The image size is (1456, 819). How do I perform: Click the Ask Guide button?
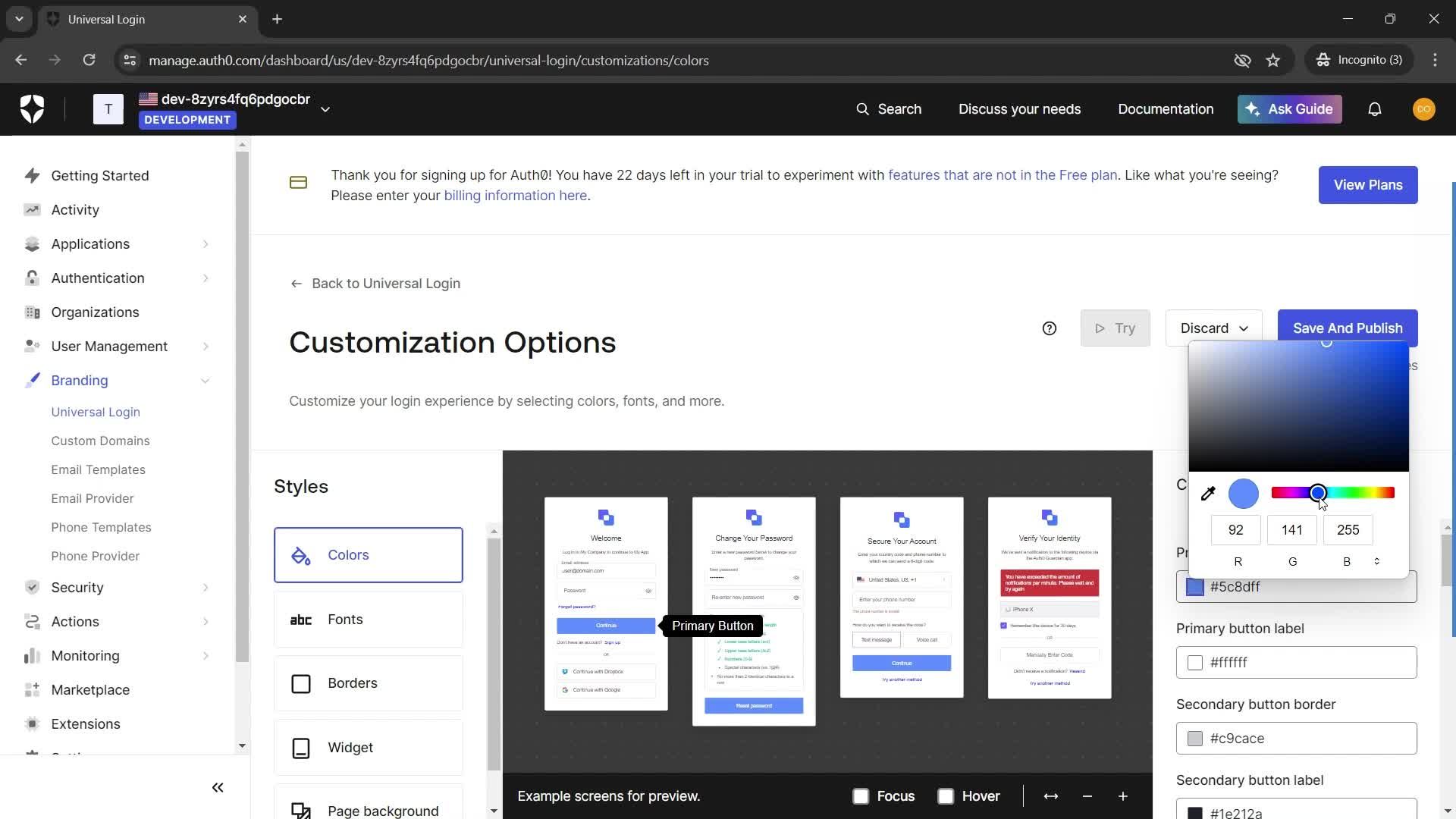pos(1289,109)
